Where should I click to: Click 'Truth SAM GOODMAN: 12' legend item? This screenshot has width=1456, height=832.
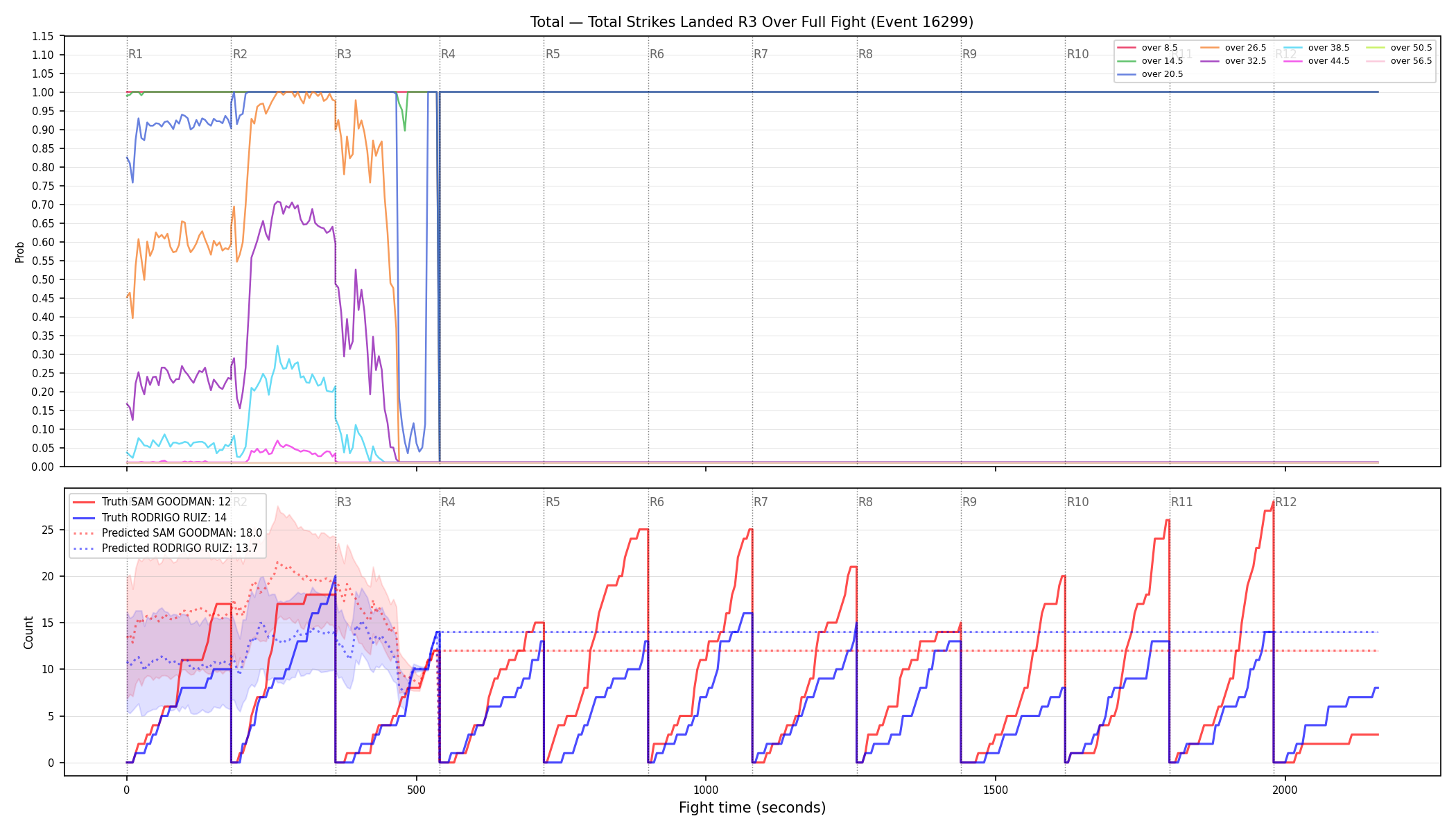pyautogui.click(x=166, y=502)
